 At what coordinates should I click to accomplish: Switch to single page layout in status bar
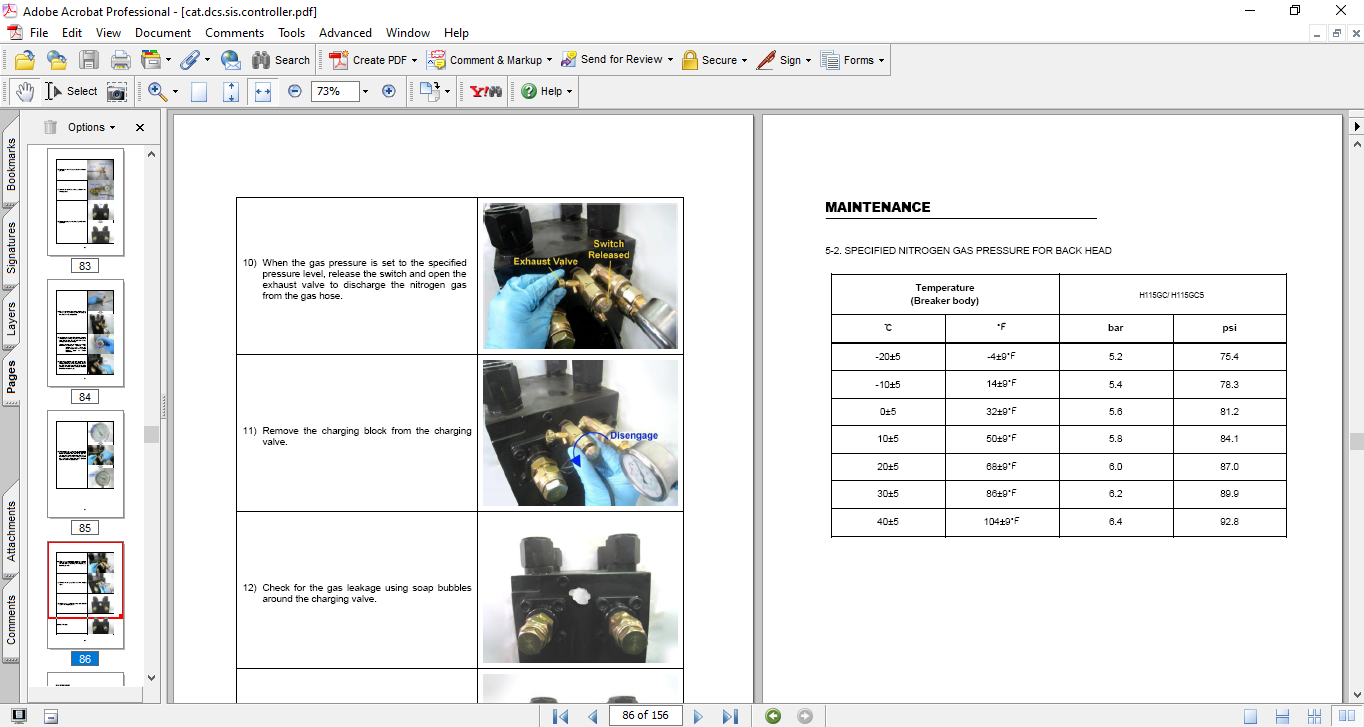coord(1250,716)
